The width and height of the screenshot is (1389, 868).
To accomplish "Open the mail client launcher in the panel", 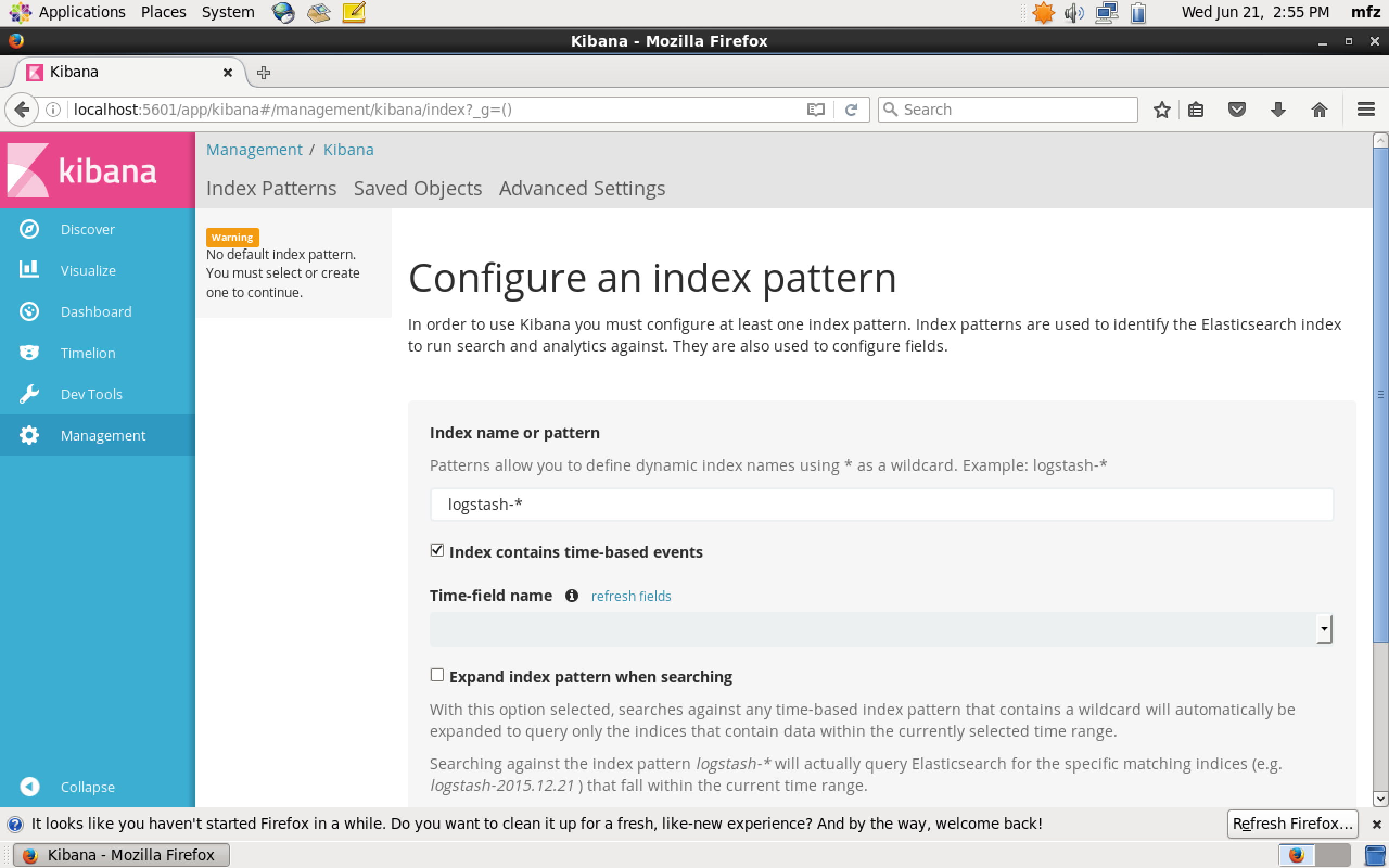I will coord(318,12).
